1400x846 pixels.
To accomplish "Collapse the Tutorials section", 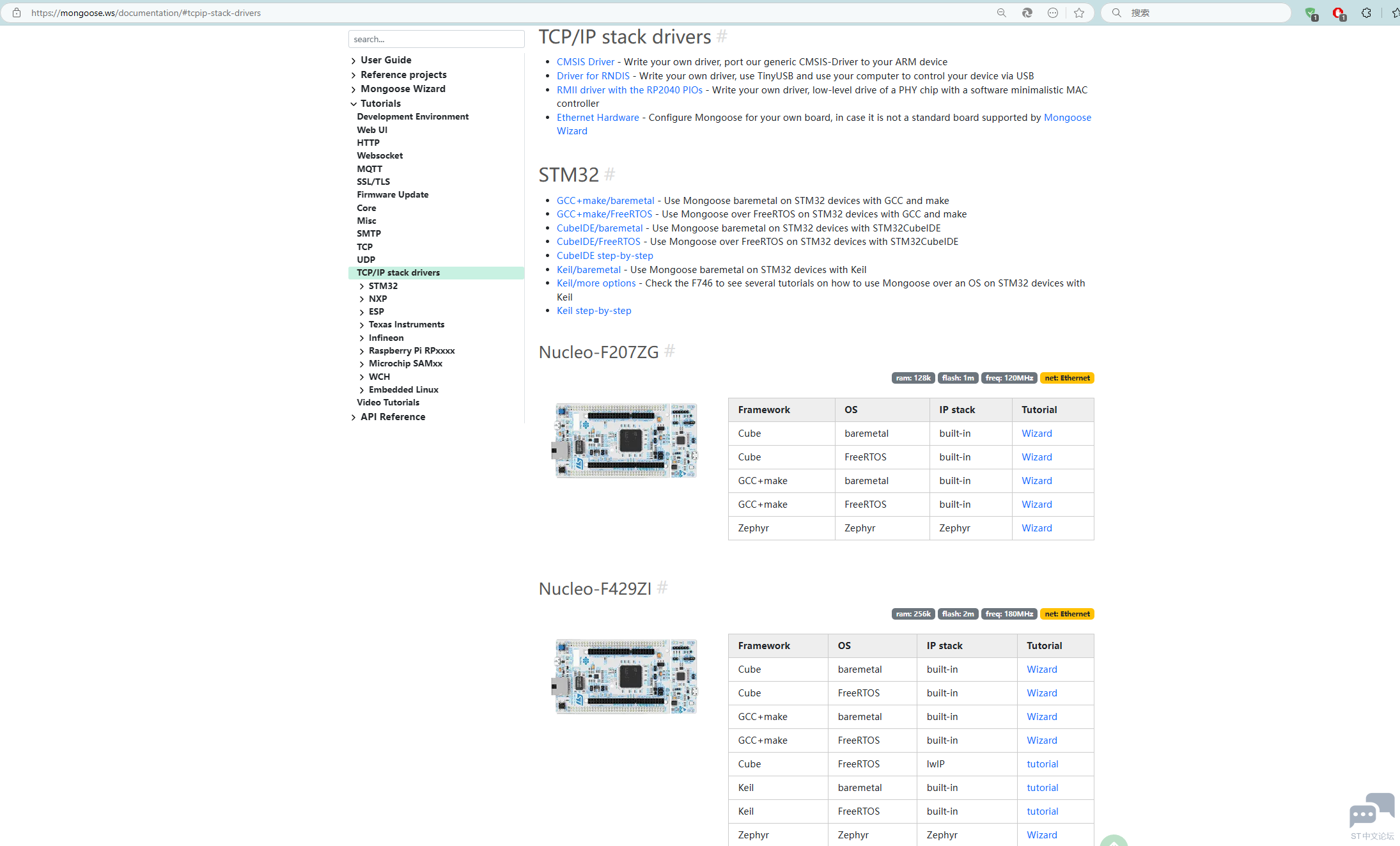I will tap(354, 104).
